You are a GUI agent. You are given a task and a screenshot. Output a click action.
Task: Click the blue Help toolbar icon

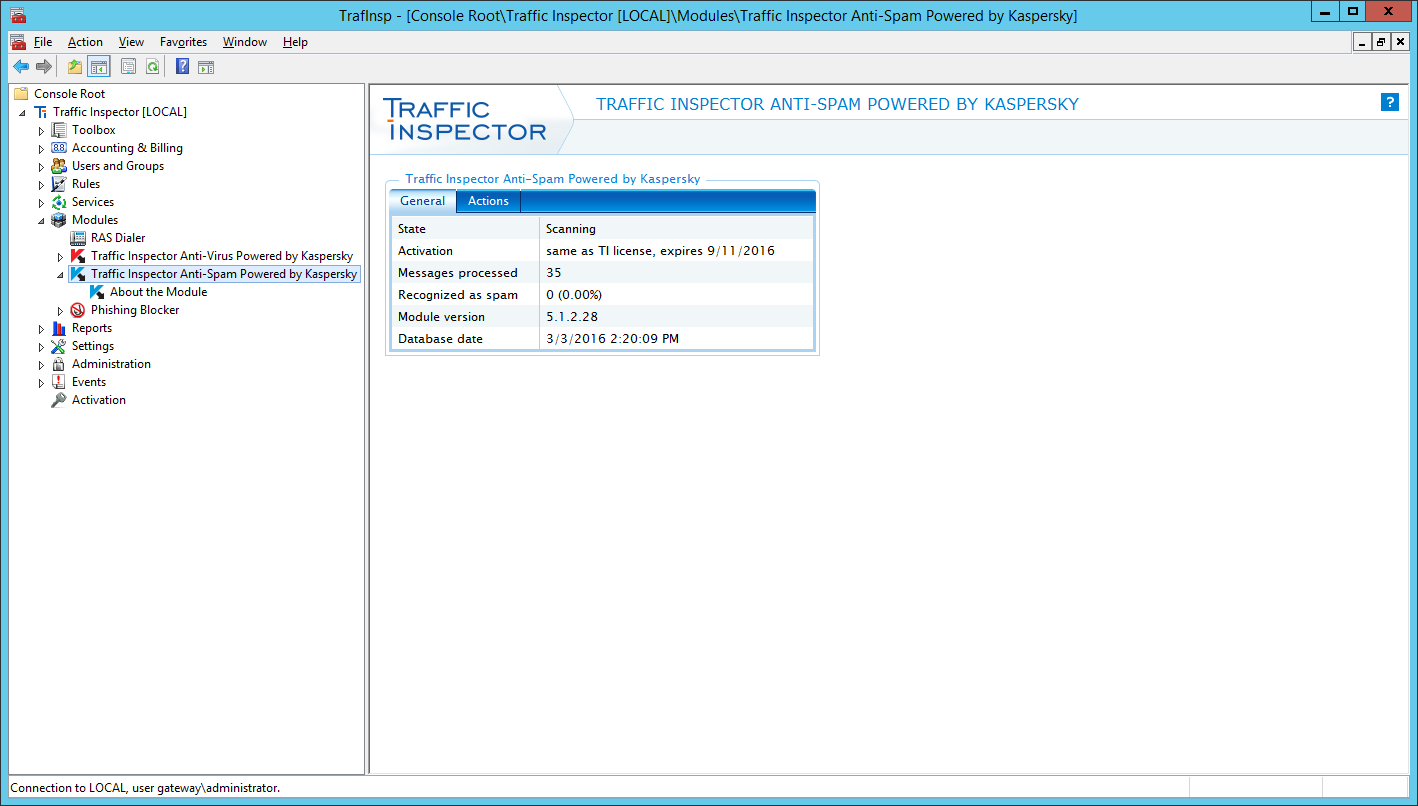[x=182, y=67]
